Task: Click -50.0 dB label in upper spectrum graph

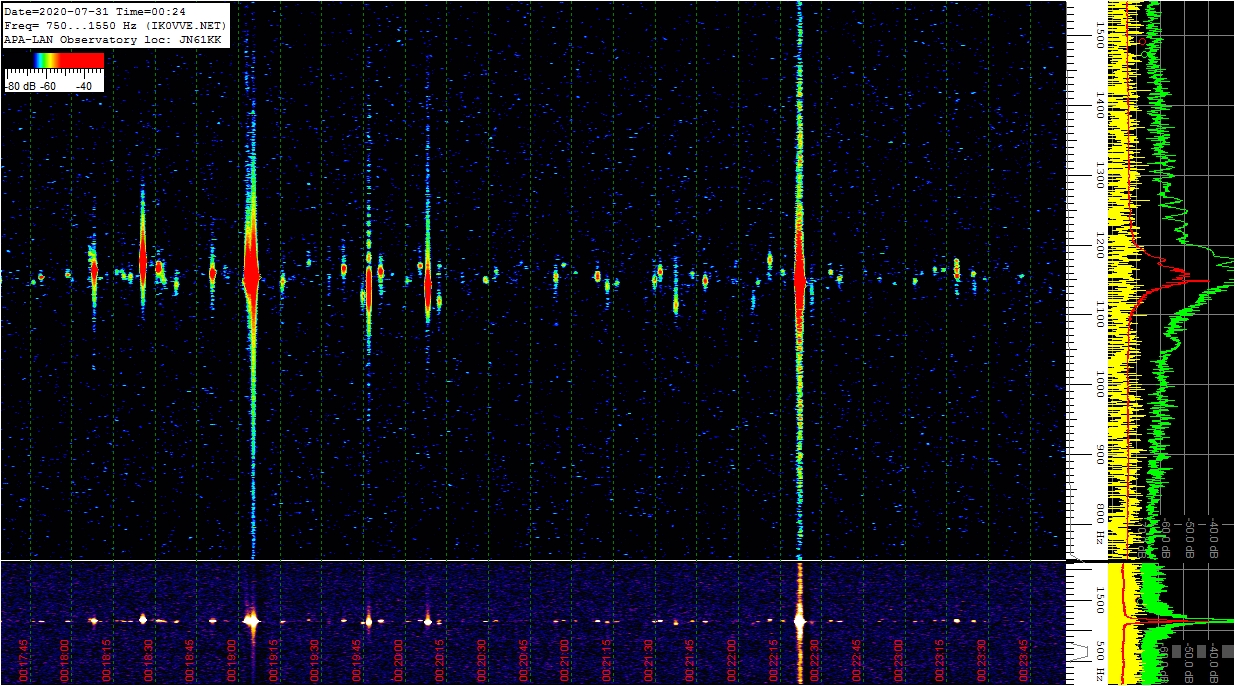Action: [x=1189, y=537]
